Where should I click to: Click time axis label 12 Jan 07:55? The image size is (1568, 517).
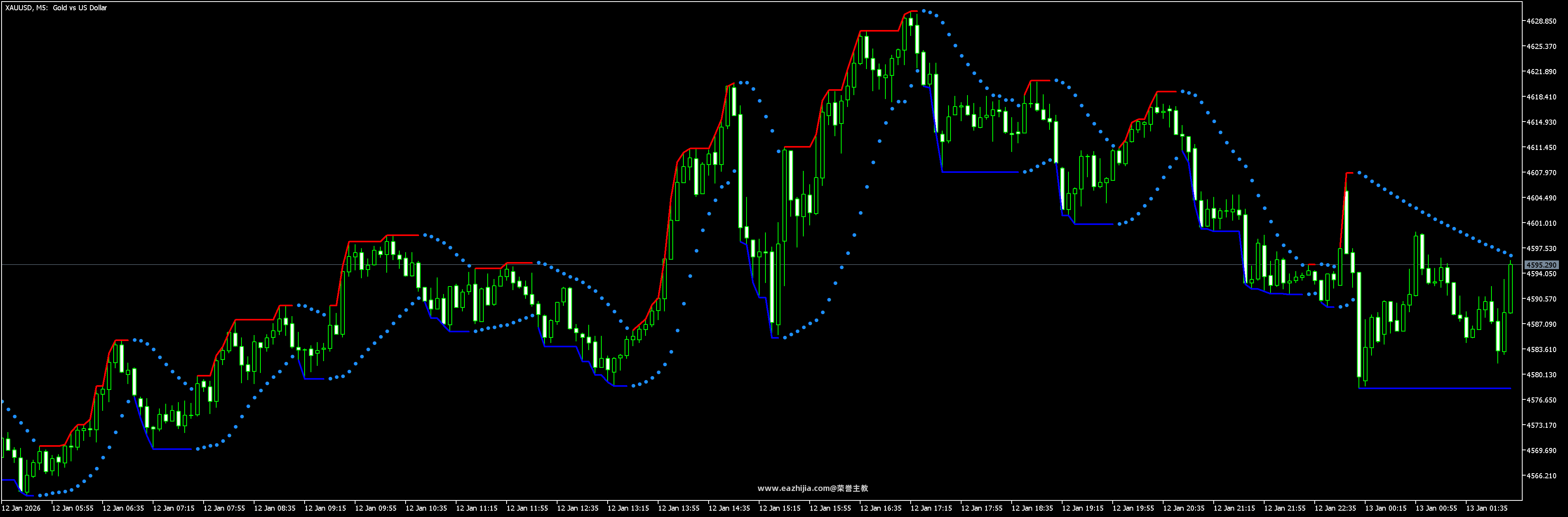(225, 508)
